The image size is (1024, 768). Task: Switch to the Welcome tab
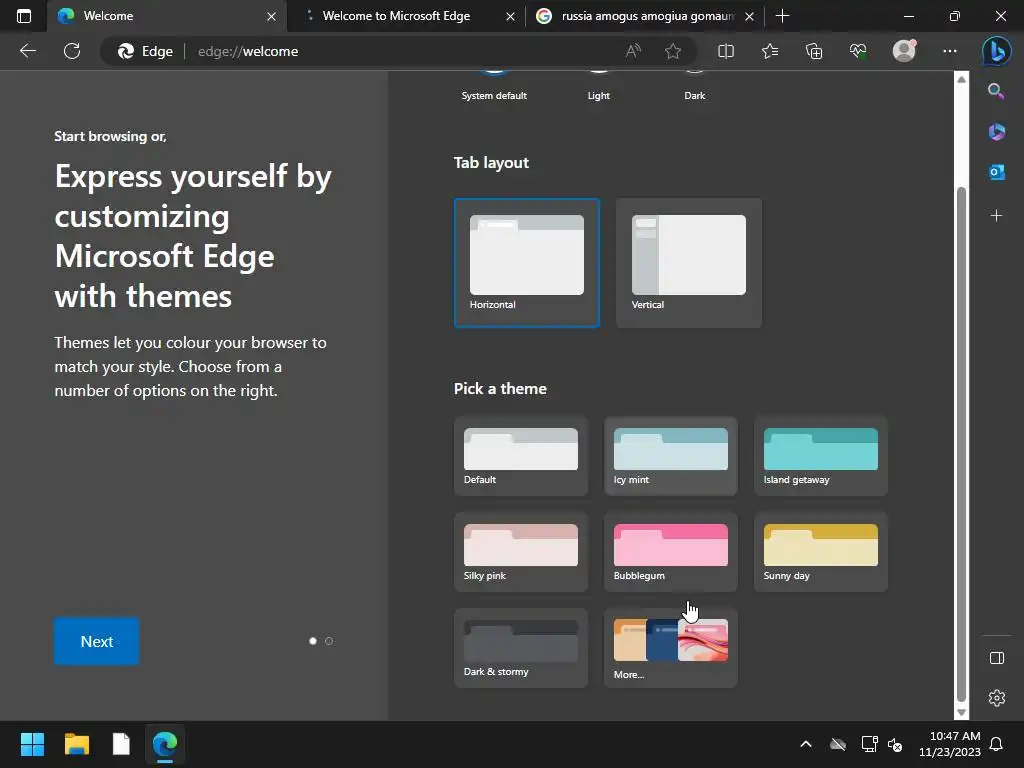coord(166,16)
